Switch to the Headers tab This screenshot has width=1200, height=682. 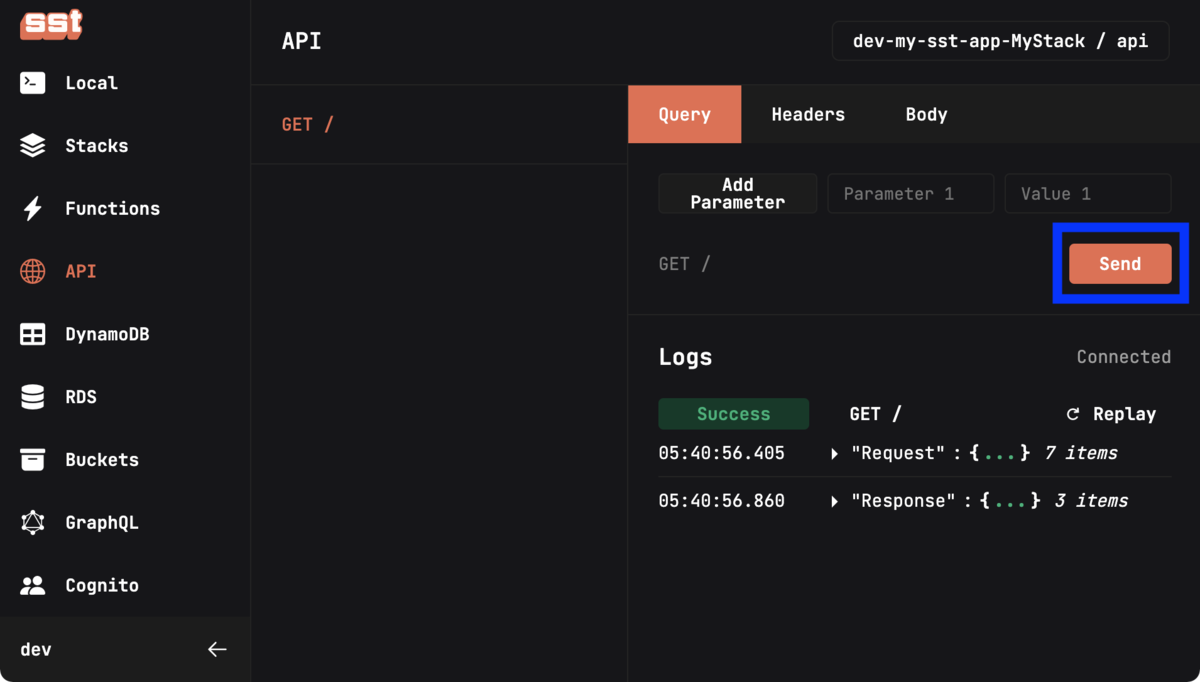(x=807, y=114)
